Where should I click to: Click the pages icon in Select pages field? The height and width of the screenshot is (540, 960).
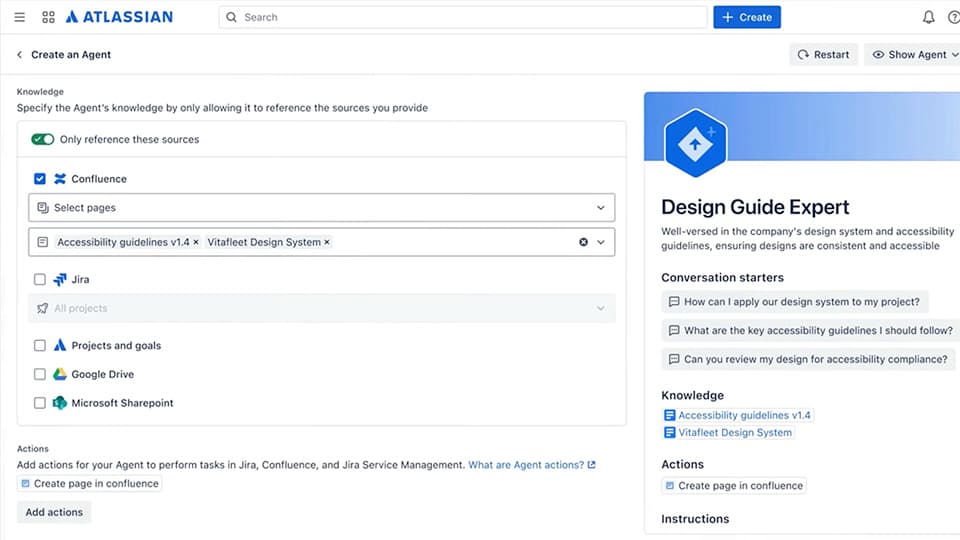coord(43,208)
